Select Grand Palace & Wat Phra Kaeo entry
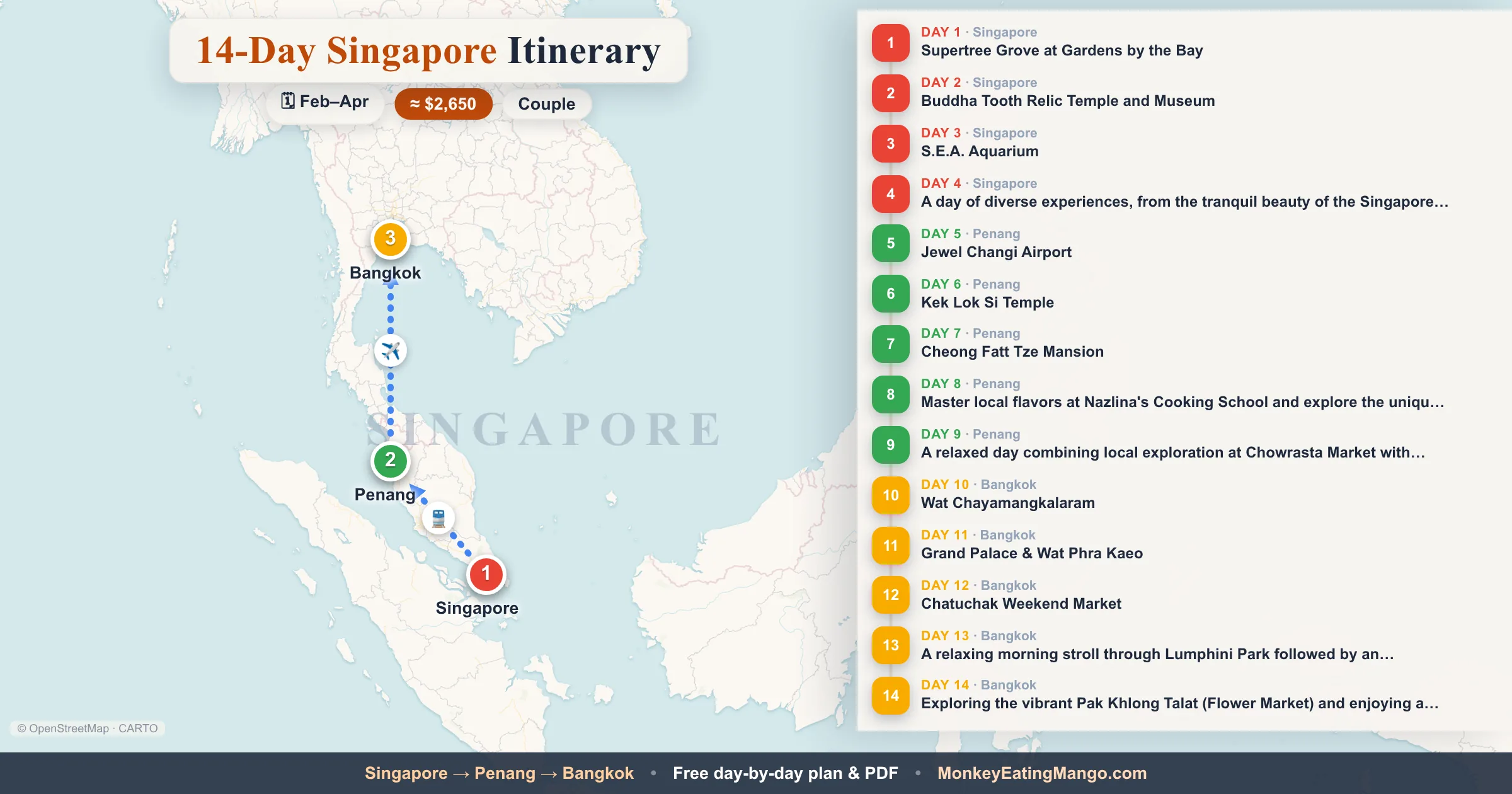Screen dimensions: 1512x794 click(x=1032, y=553)
